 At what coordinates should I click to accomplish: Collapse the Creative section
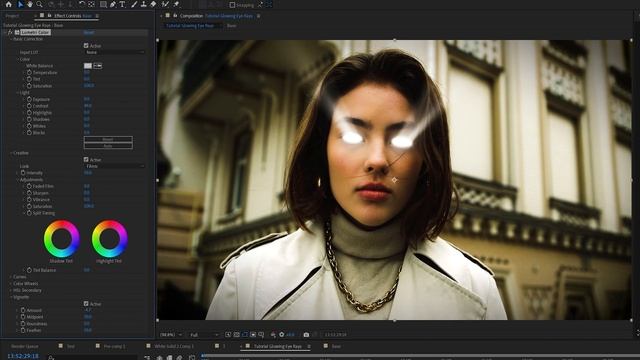click(11, 153)
